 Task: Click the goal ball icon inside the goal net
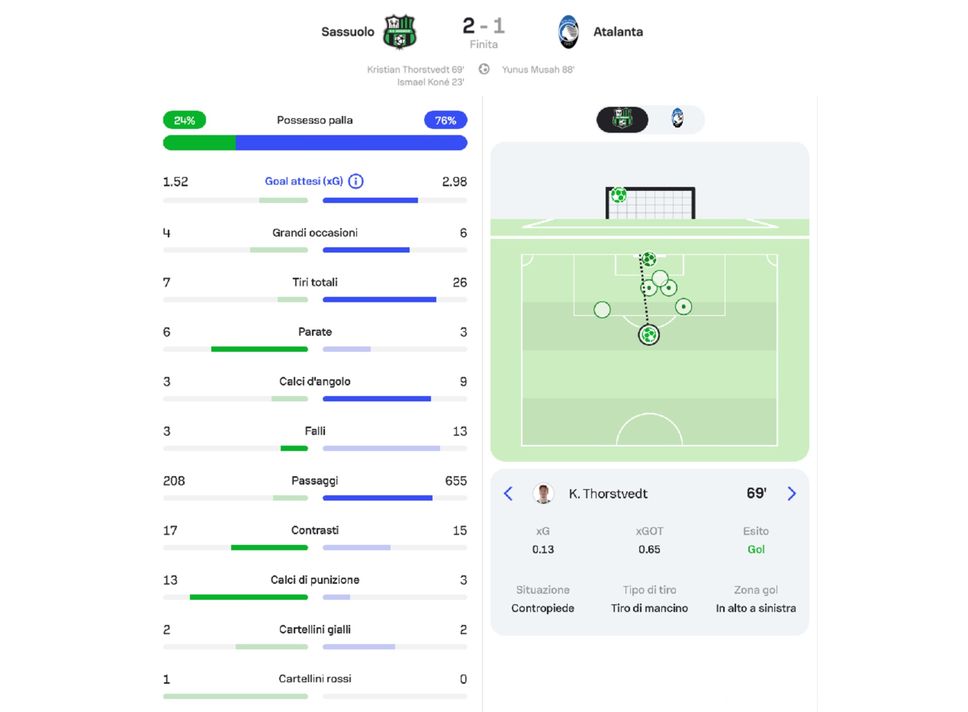pos(619,195)
